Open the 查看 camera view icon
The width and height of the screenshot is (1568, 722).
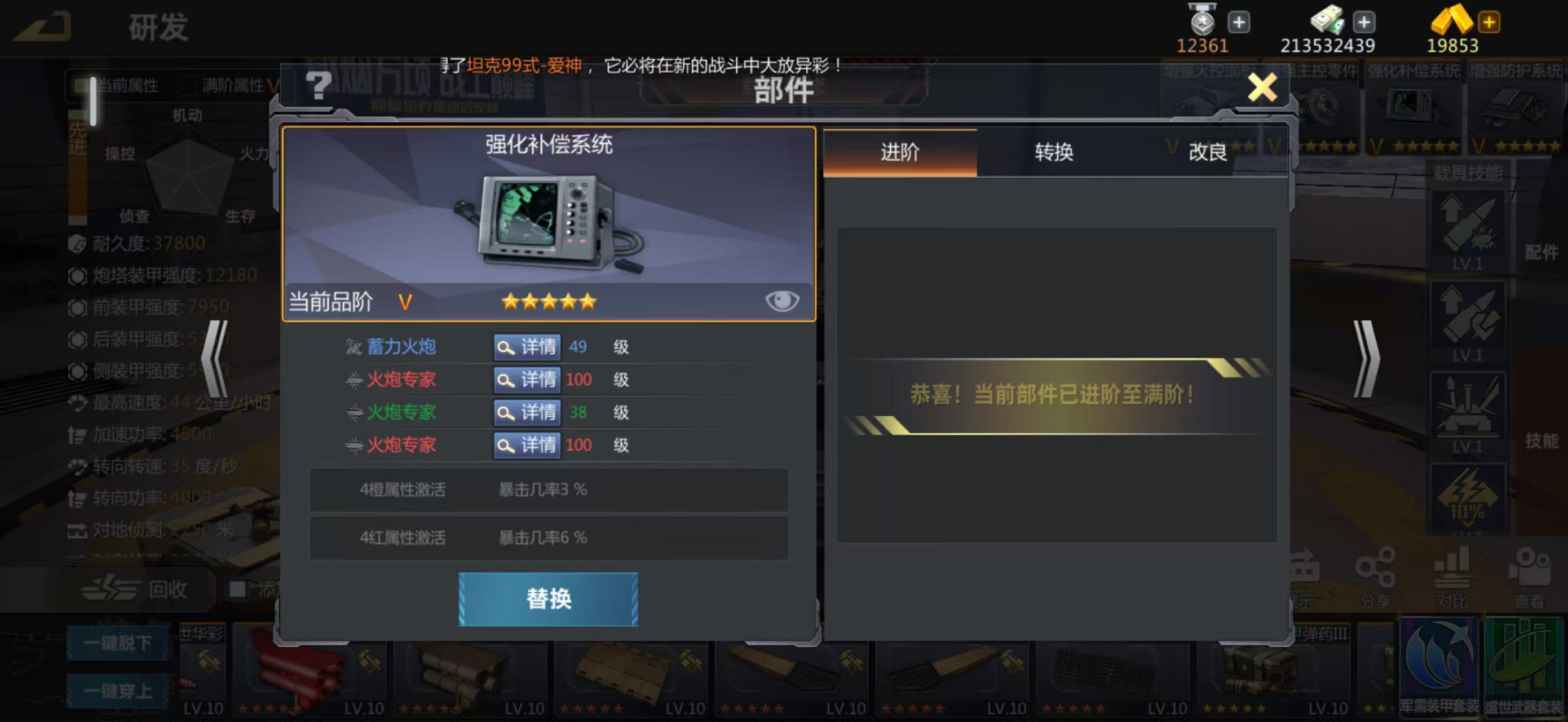(x=1529, y=577)
